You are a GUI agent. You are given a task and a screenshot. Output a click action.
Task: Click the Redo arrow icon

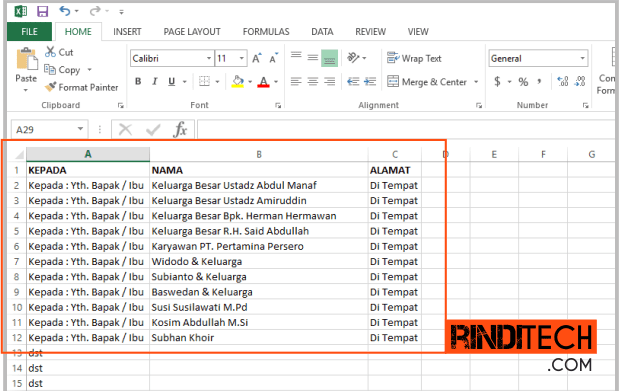click(x=95, y=11)
